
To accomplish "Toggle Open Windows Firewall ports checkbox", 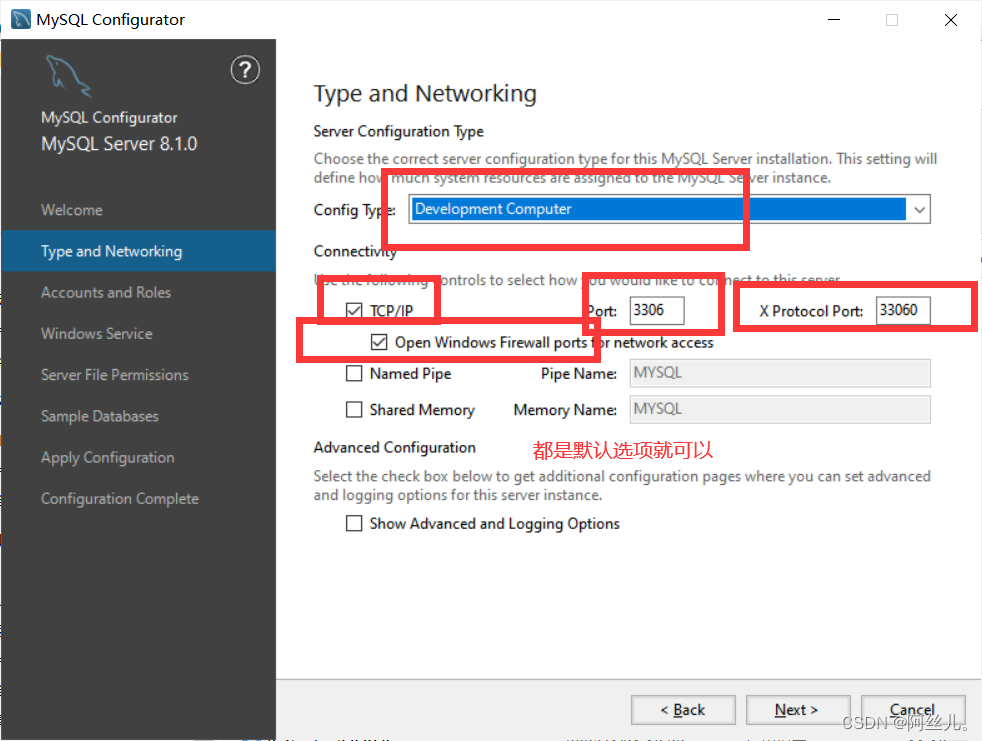I will [x=378, y=342].
